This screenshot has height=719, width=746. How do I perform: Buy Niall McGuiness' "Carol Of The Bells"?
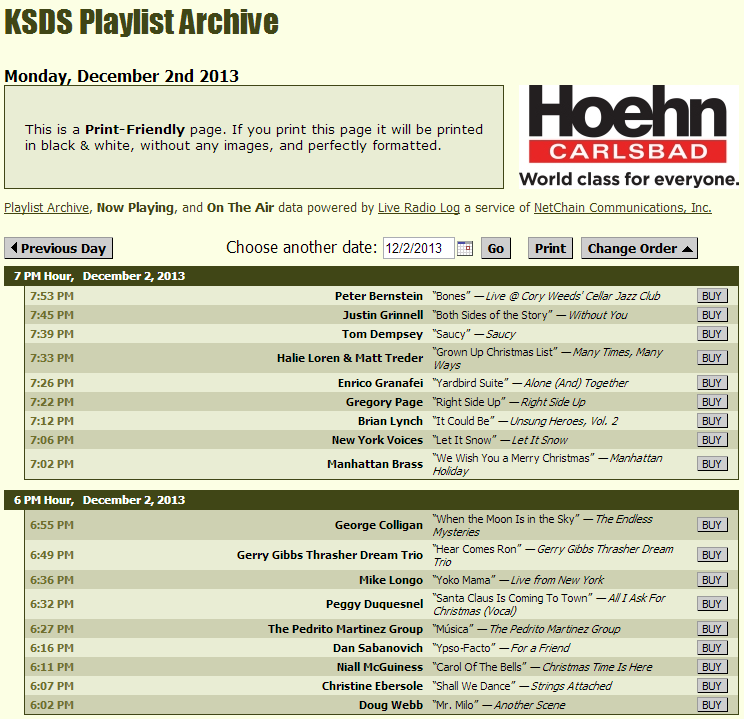(712, 667)
